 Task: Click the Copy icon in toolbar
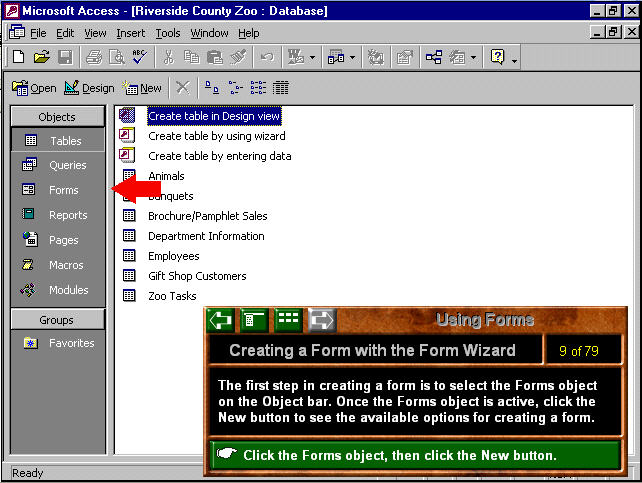[x=191, y=56]
